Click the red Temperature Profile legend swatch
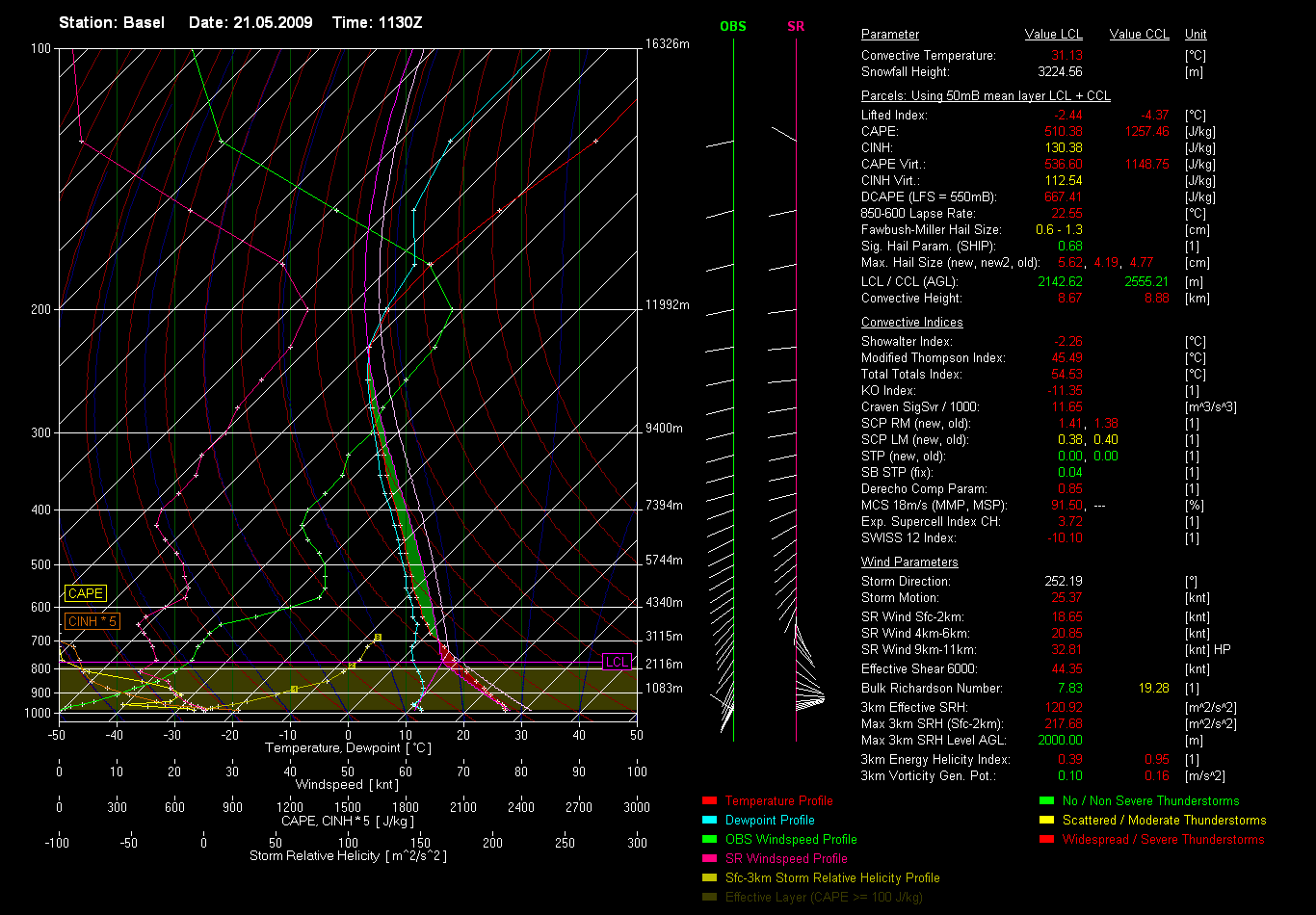The width and height of the screenshot is (1316, 915). pyautogui.click(x=709, y=800)
